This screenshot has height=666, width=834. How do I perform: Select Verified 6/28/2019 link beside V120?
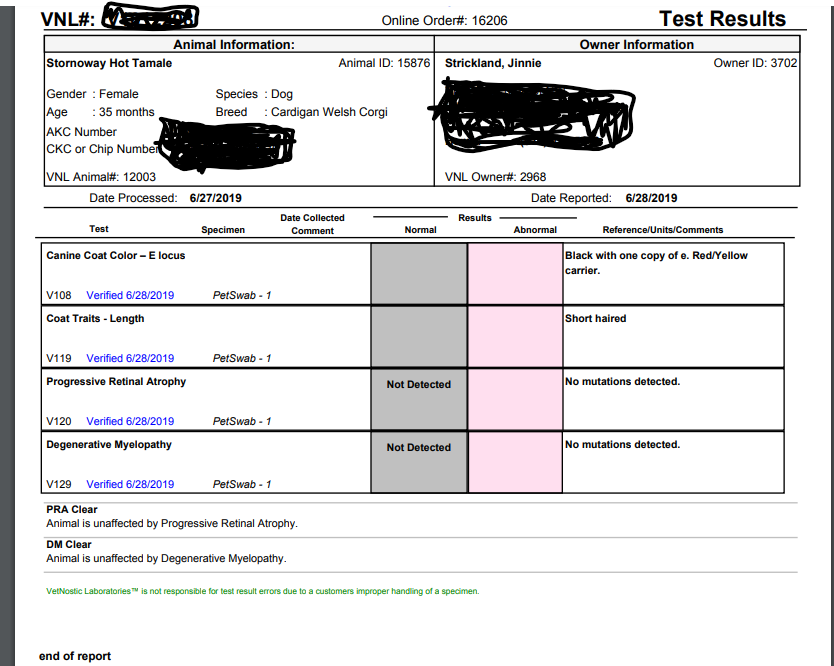[130, 421]
